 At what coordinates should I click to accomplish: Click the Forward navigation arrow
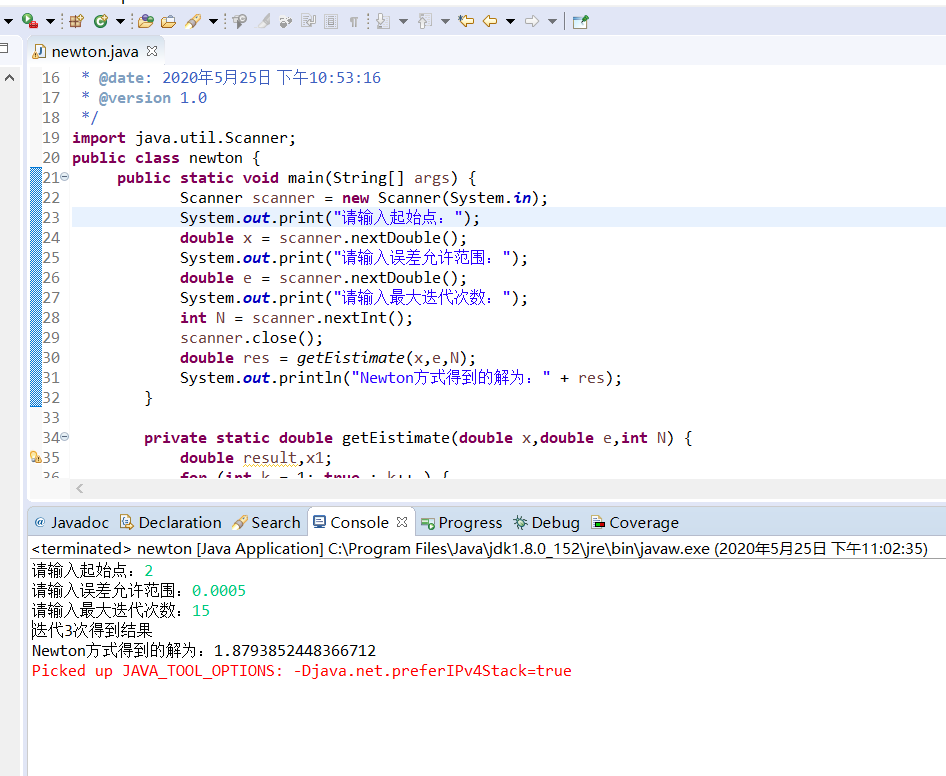tap(532, 22)
